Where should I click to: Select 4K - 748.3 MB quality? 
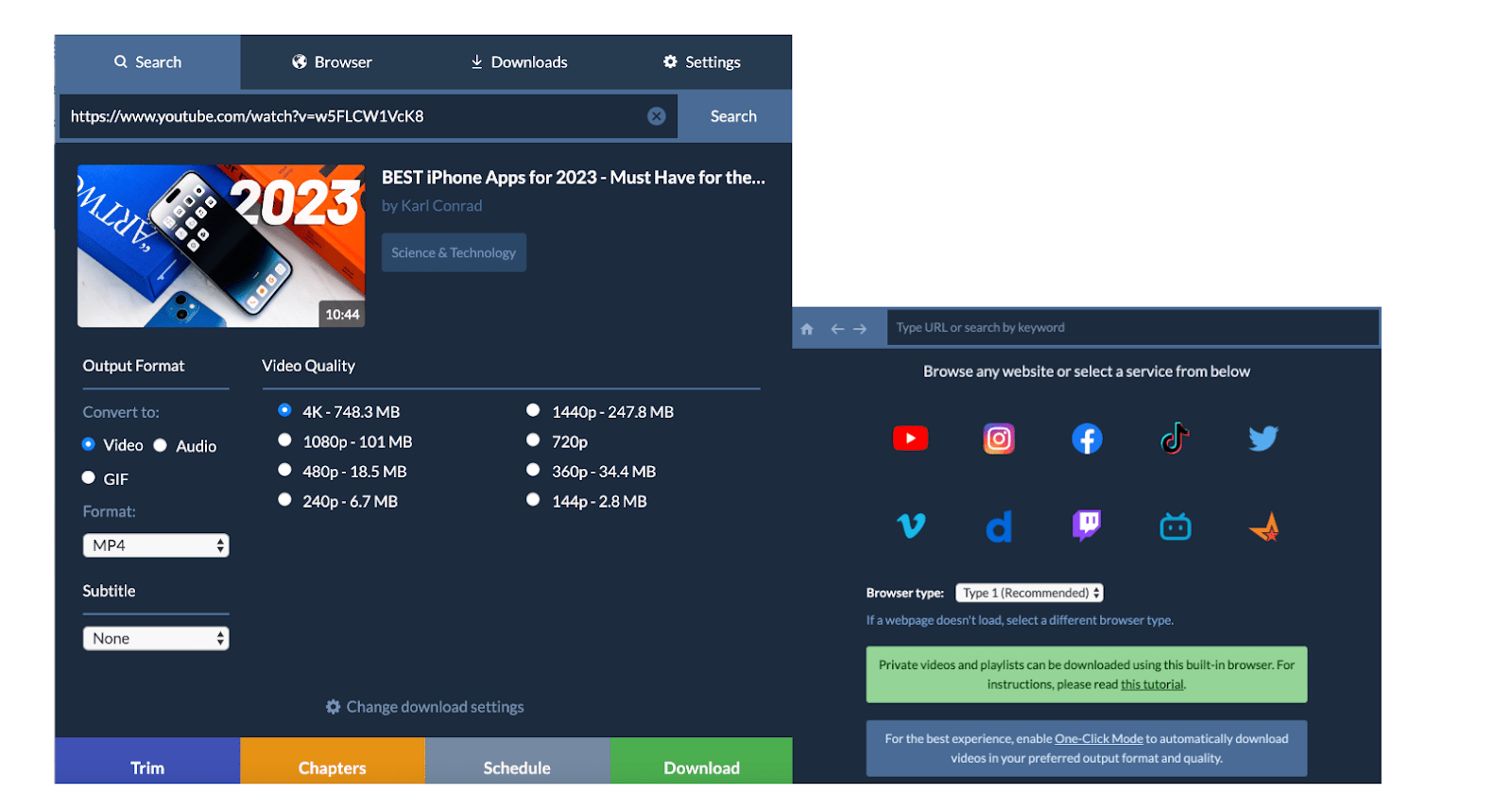coord(284,410)
